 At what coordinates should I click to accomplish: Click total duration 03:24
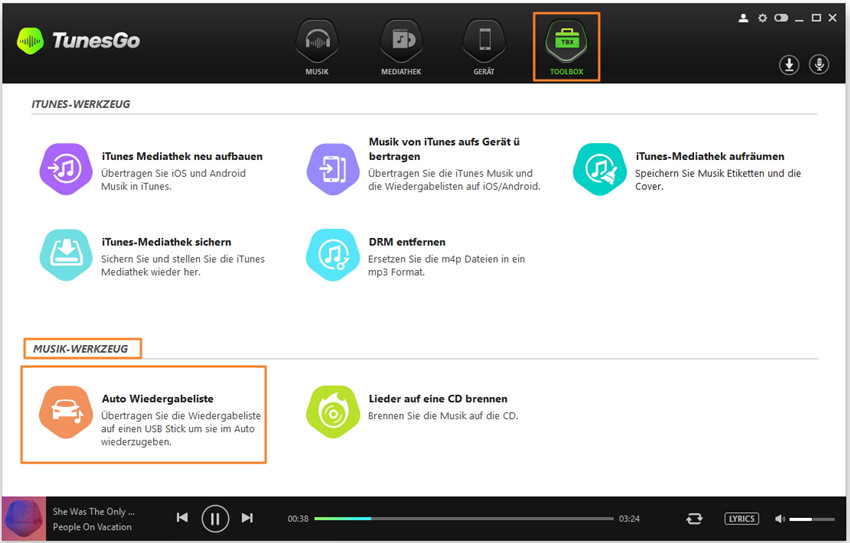coord(629,519)
